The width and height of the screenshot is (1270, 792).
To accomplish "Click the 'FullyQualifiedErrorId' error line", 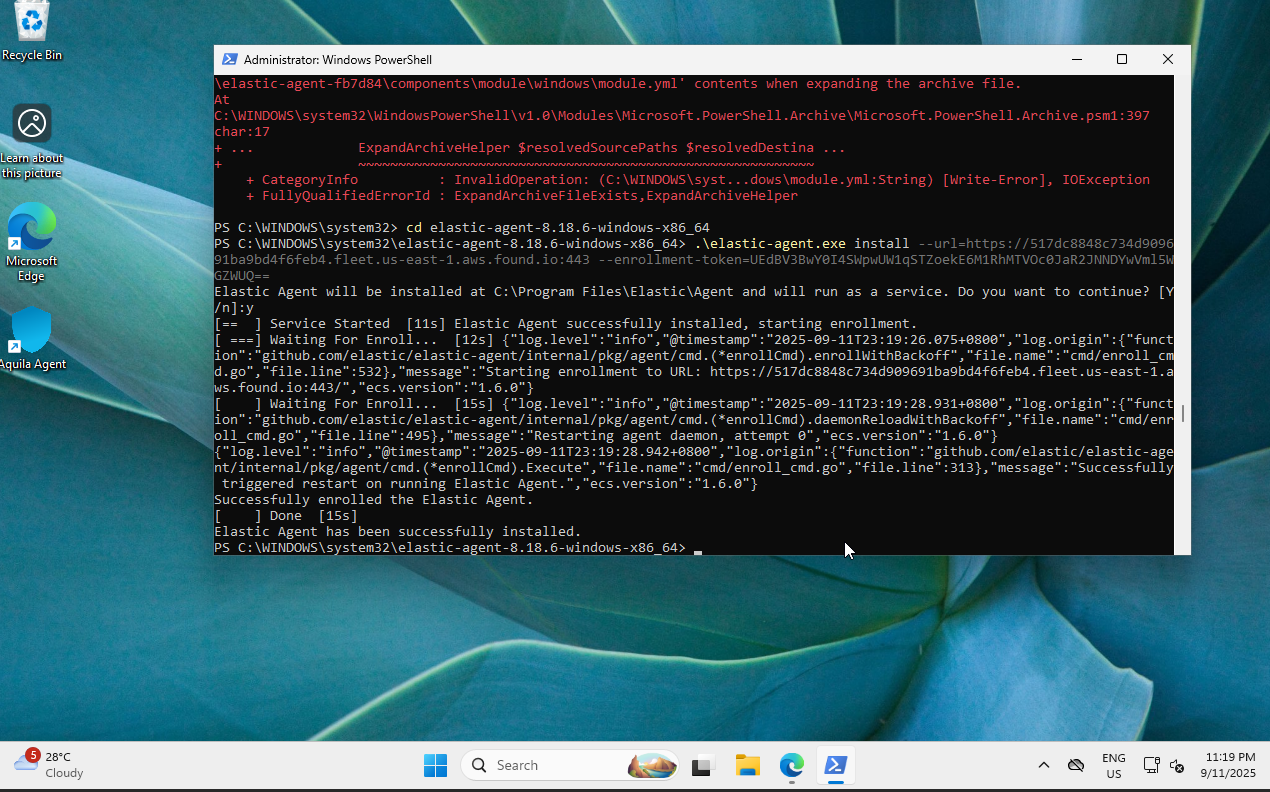I will click(x=522, y=196).
